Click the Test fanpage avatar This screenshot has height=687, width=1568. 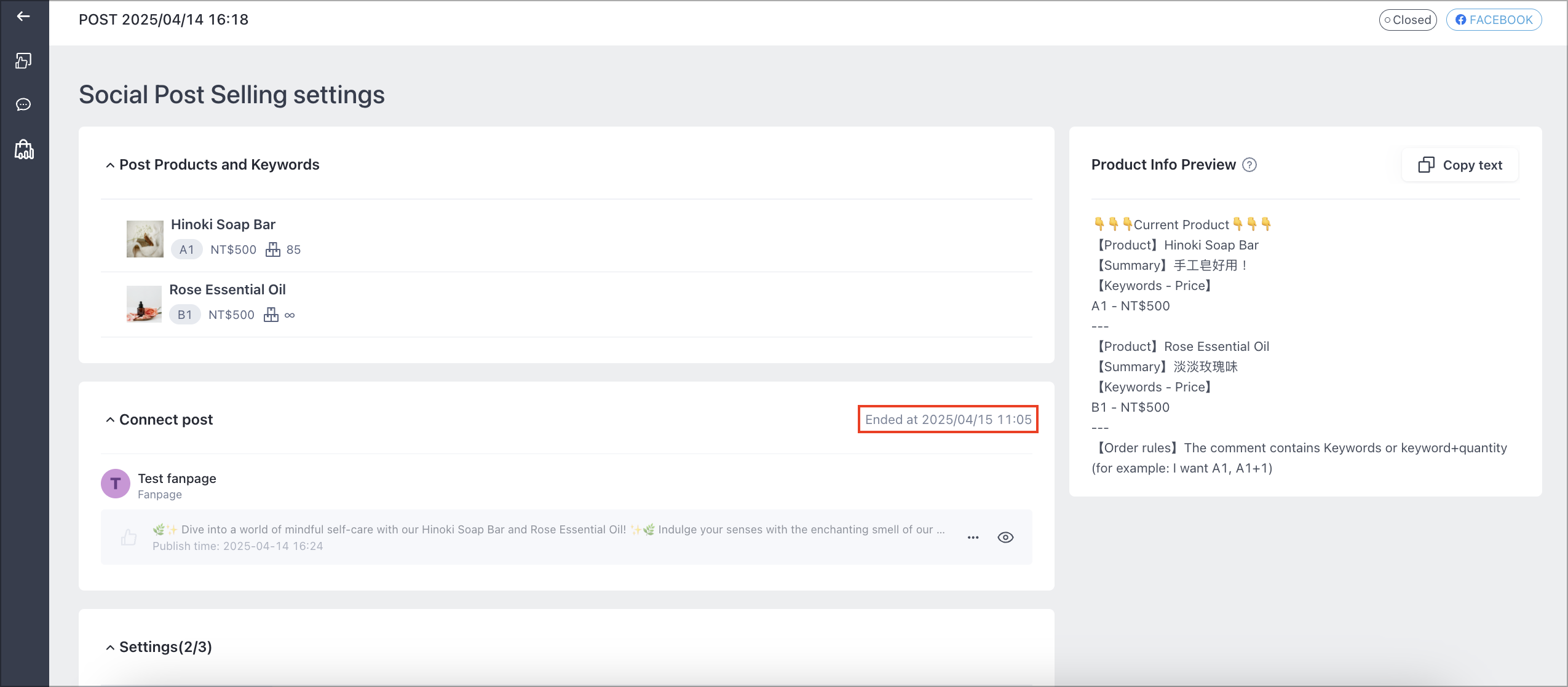tap(116, 484)
